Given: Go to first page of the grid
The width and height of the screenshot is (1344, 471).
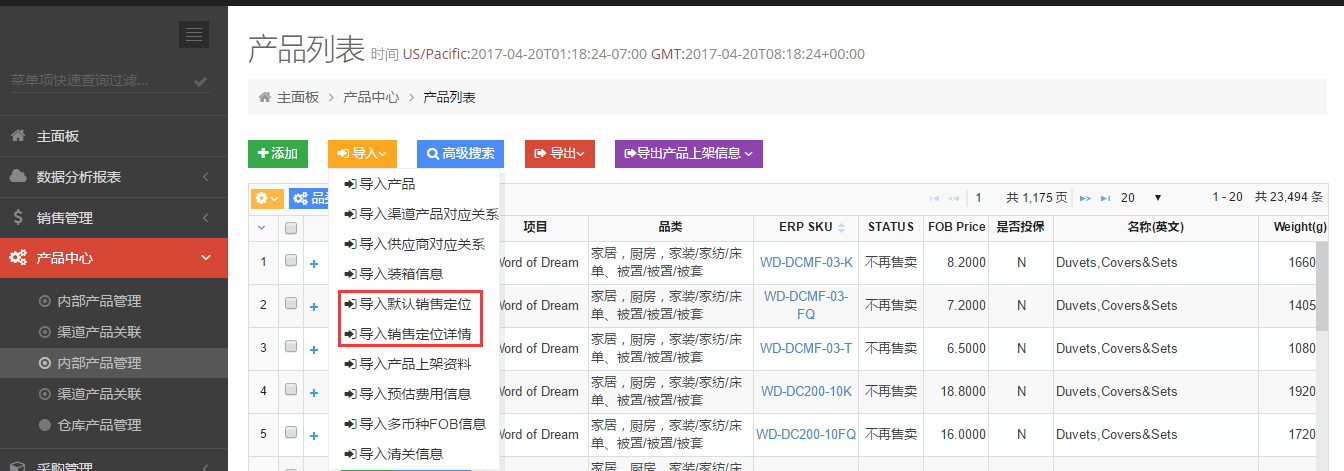Looking at the screenshot, I should coord(935,198).
